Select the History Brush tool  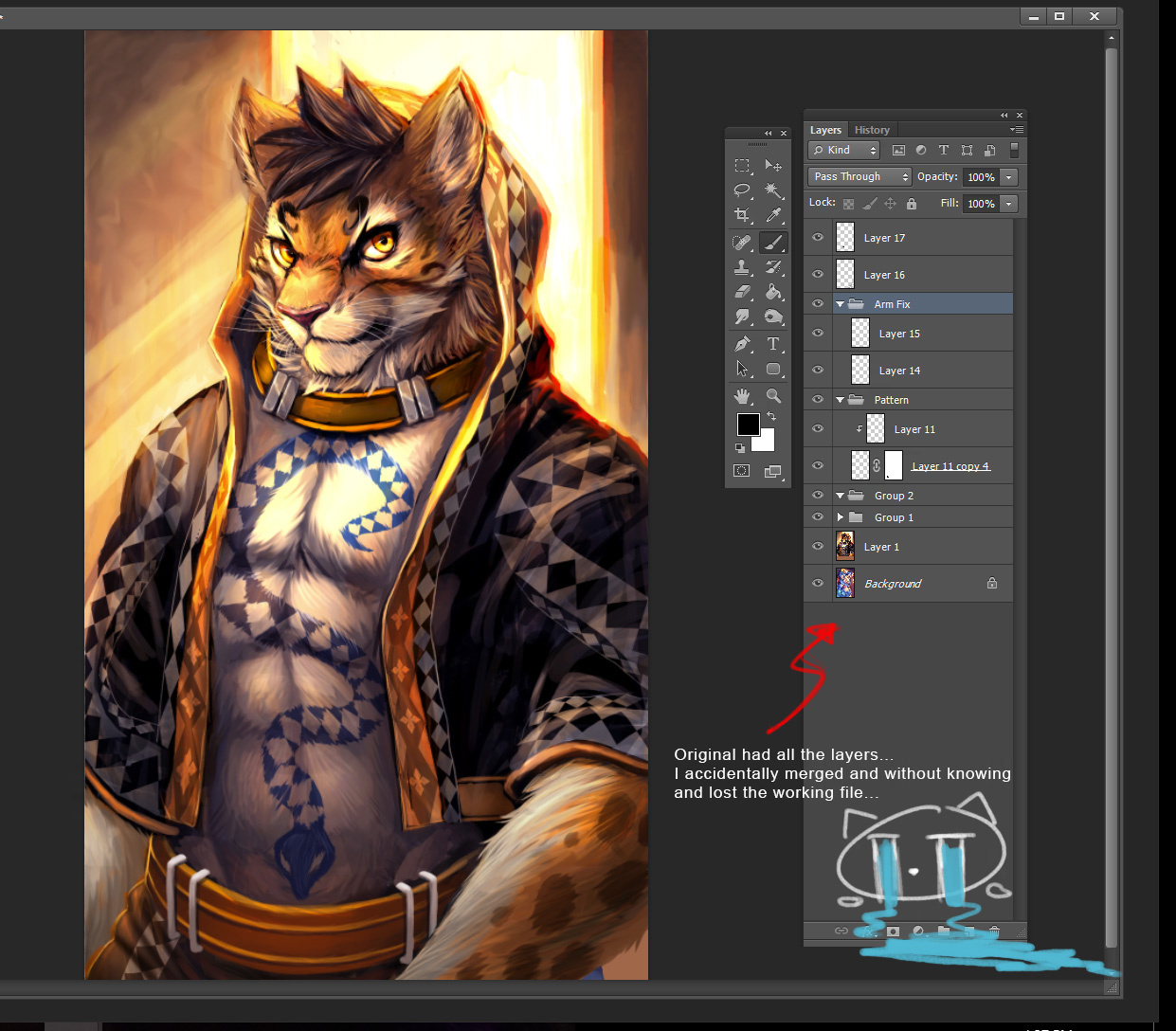[x=773, y=267]
